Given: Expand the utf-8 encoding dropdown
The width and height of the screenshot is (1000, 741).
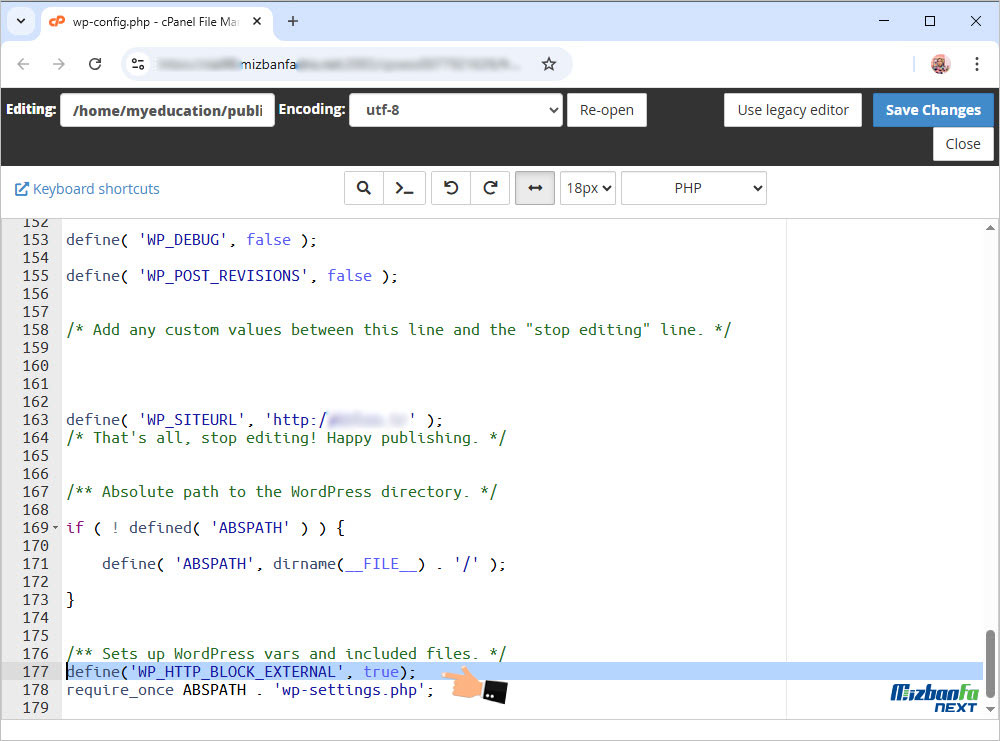Looking at the screenshot, I should 455,110.
